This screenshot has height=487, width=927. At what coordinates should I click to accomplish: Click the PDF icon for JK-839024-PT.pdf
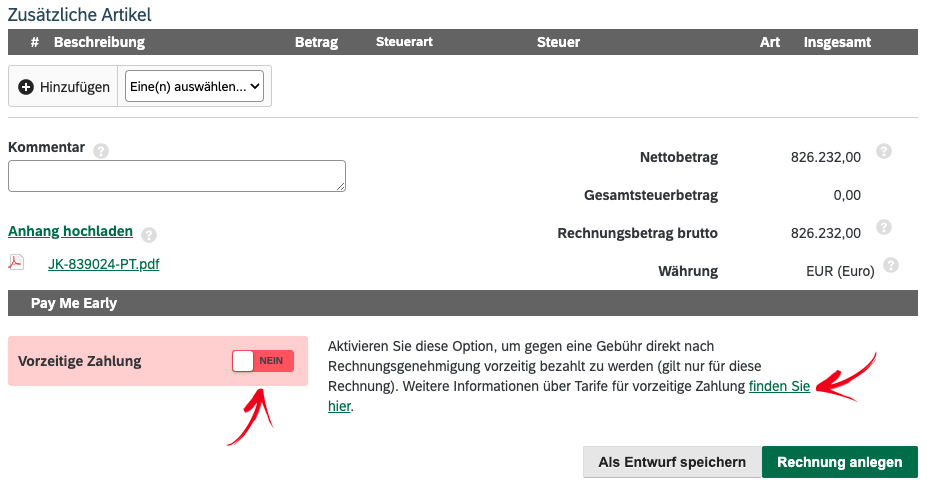click(x=16, y=262)
